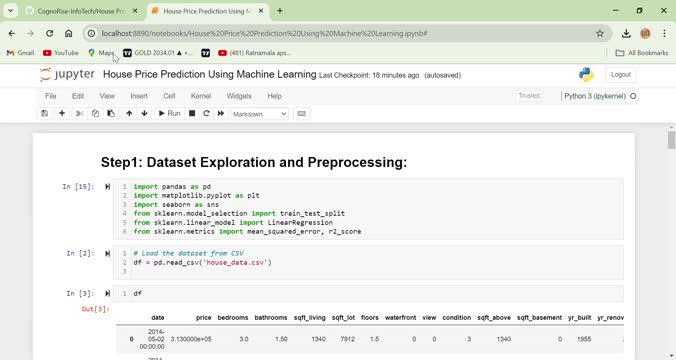
Task: Click the Logout button
Action: point(621,75)
